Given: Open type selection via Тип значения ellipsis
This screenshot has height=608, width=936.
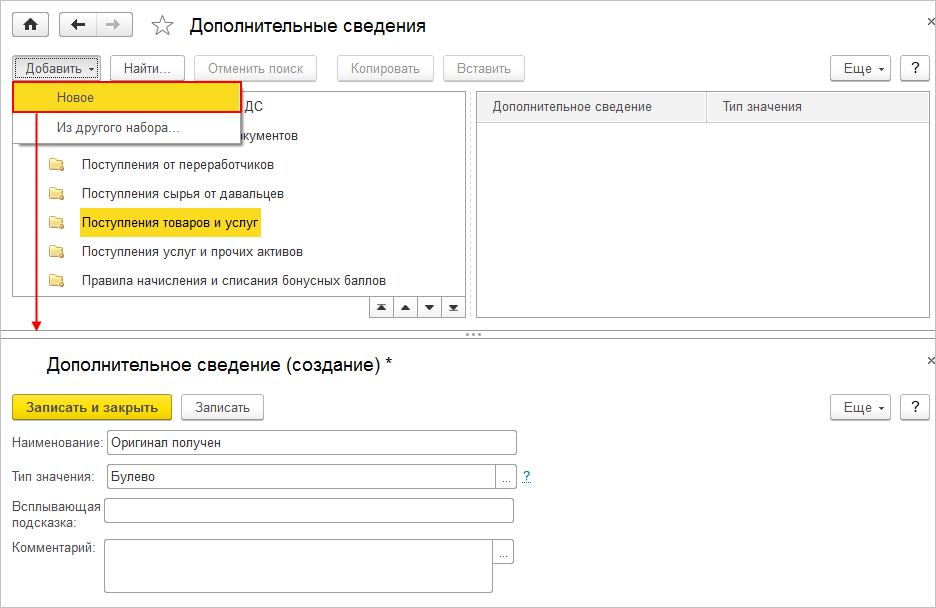Looking at the screenshot, I should tap(506, 477).
